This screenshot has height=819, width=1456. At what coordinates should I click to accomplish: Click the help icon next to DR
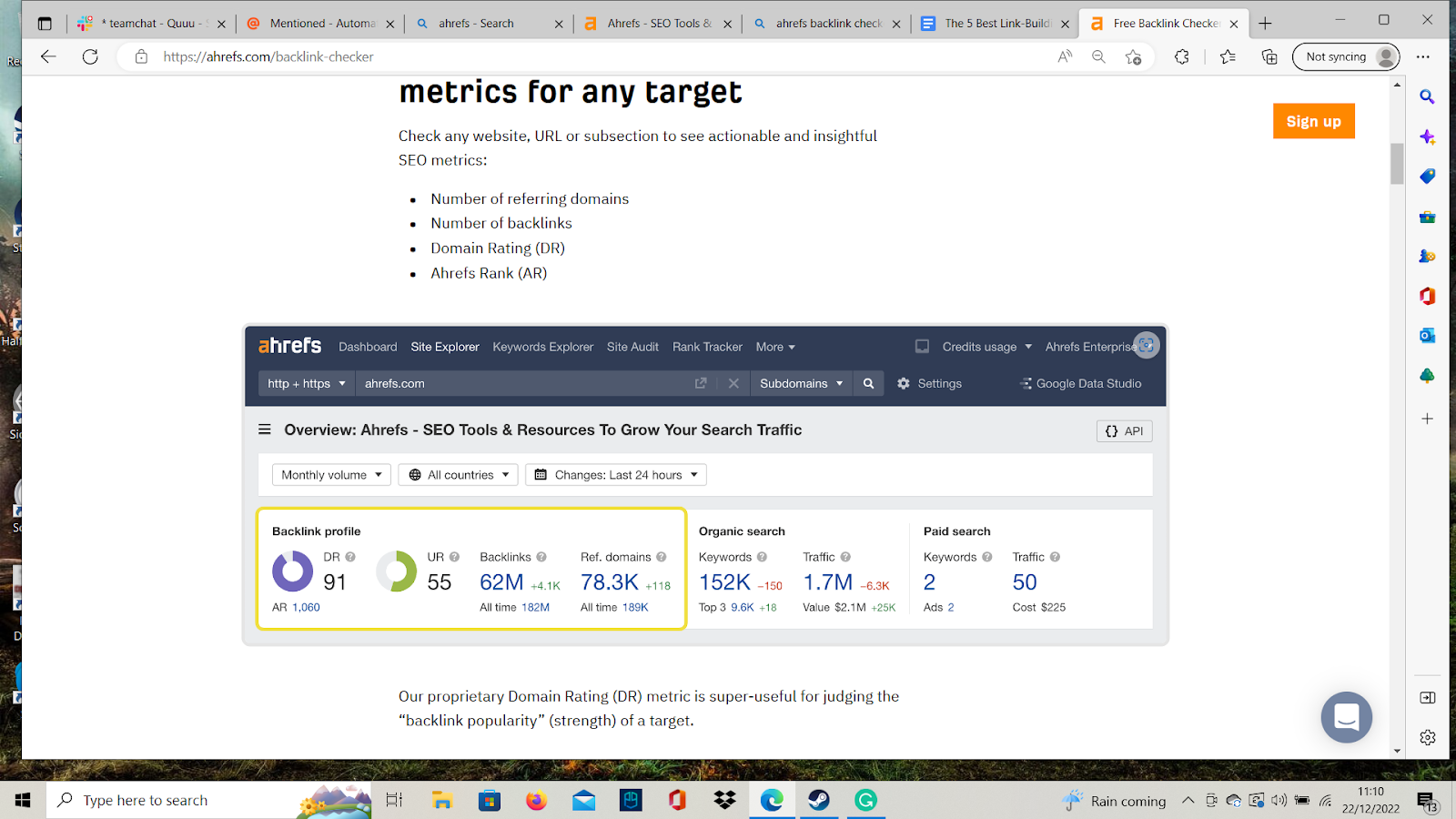(x=350, y=557)
